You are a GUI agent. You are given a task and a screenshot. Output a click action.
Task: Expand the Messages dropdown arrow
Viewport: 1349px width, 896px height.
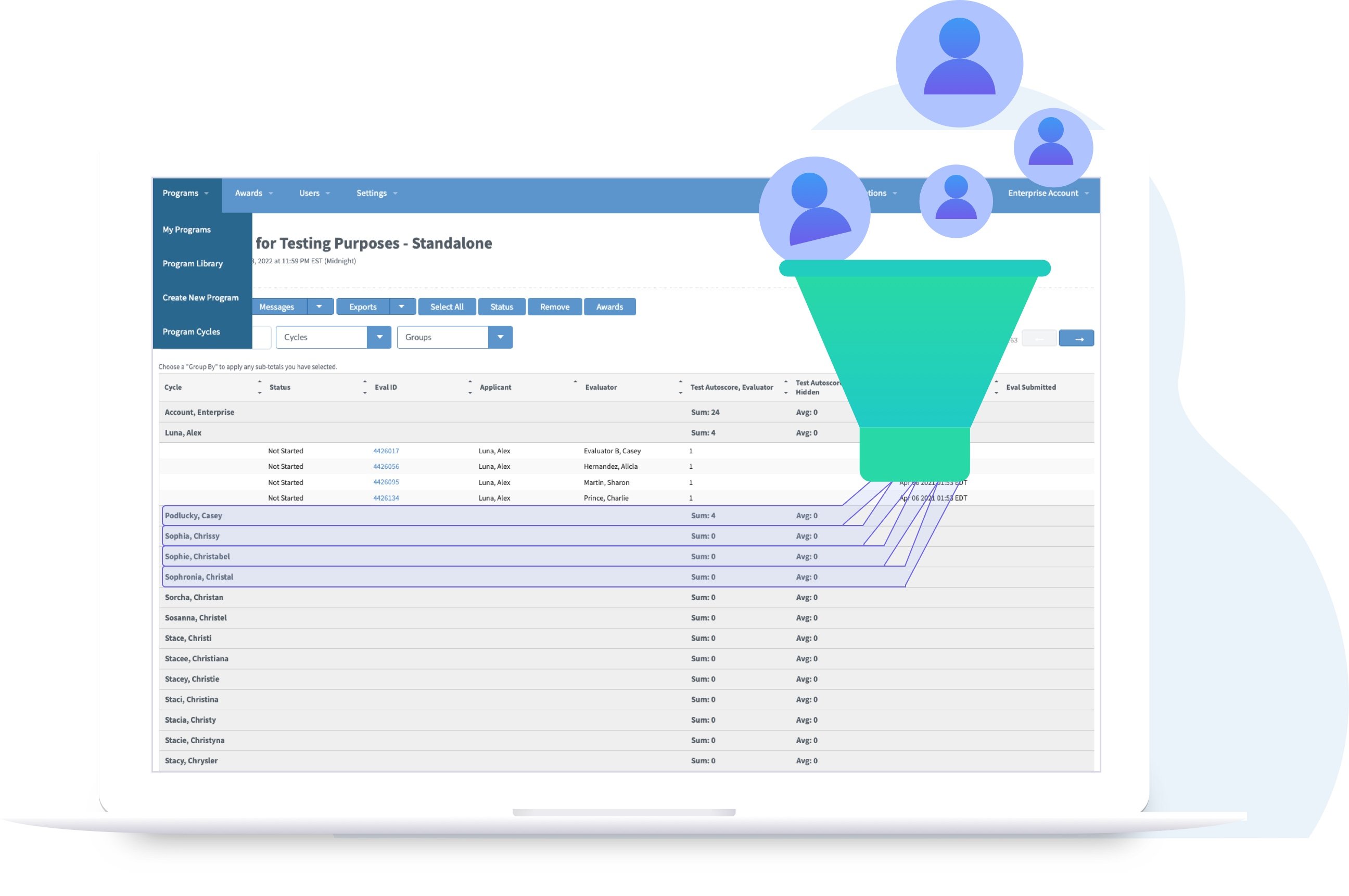coord(320,307)
